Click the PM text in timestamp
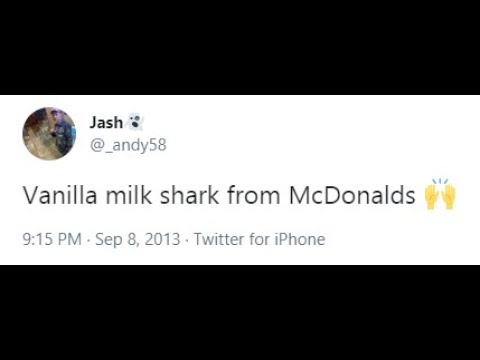The height and width of the screenshot is (360, 480). 70,239
